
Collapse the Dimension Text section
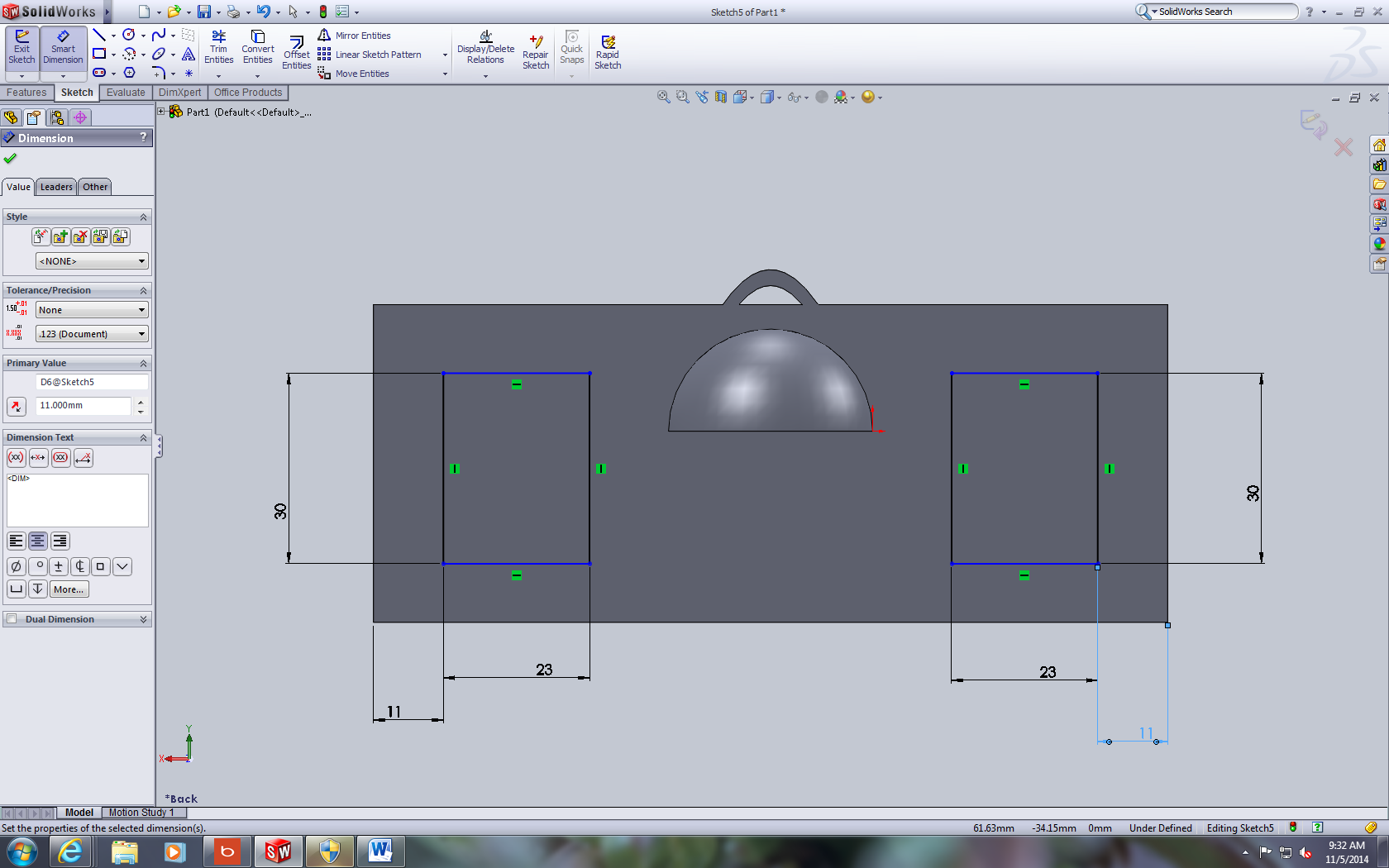[x=143, y=437]
